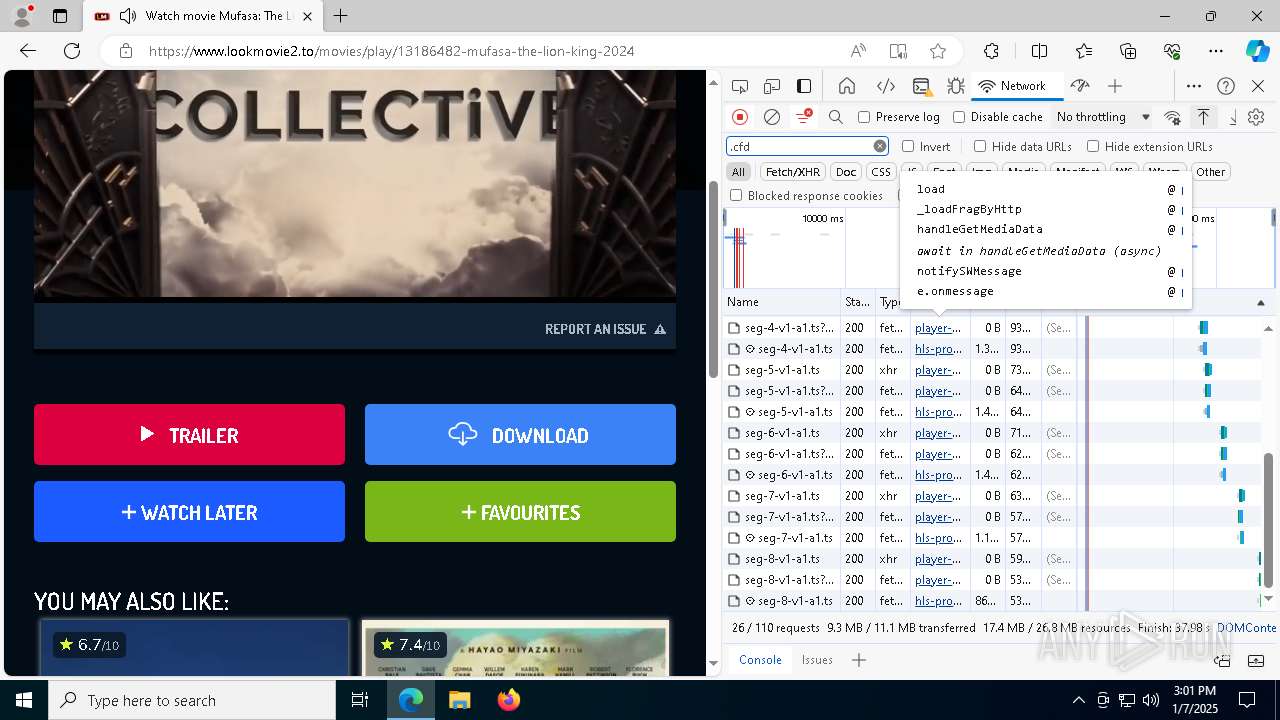Open Copilot sidebar
Image resolution: width=1280 pixels, height=720 pixels.
(1257, 51)
